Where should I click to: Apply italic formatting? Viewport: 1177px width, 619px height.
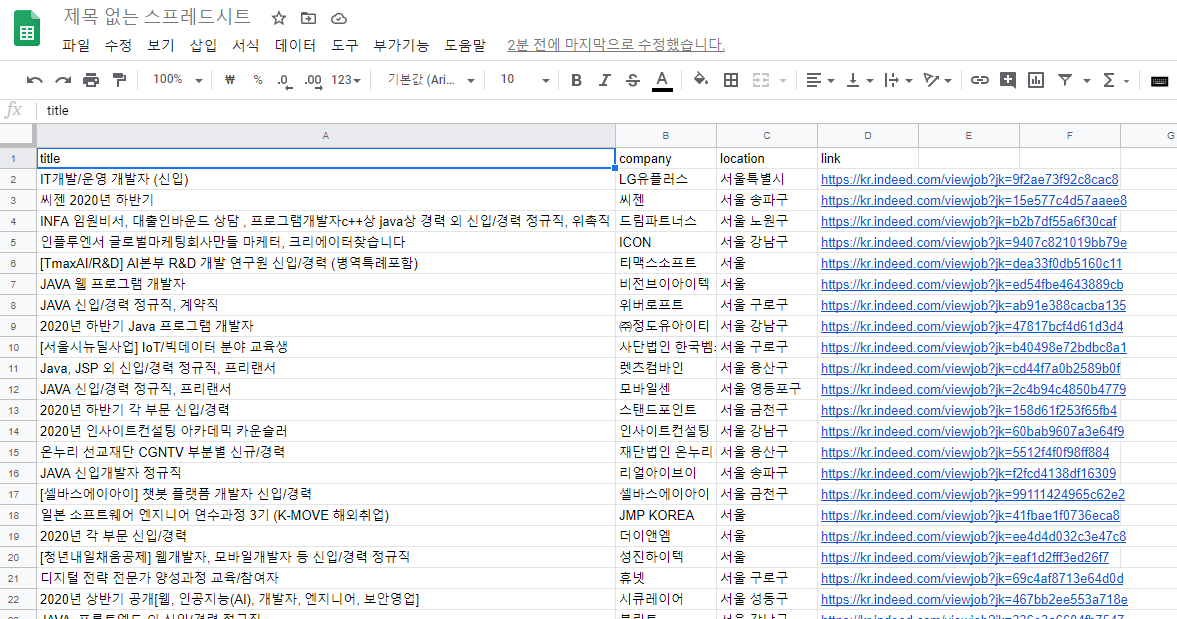click(604, 80)
